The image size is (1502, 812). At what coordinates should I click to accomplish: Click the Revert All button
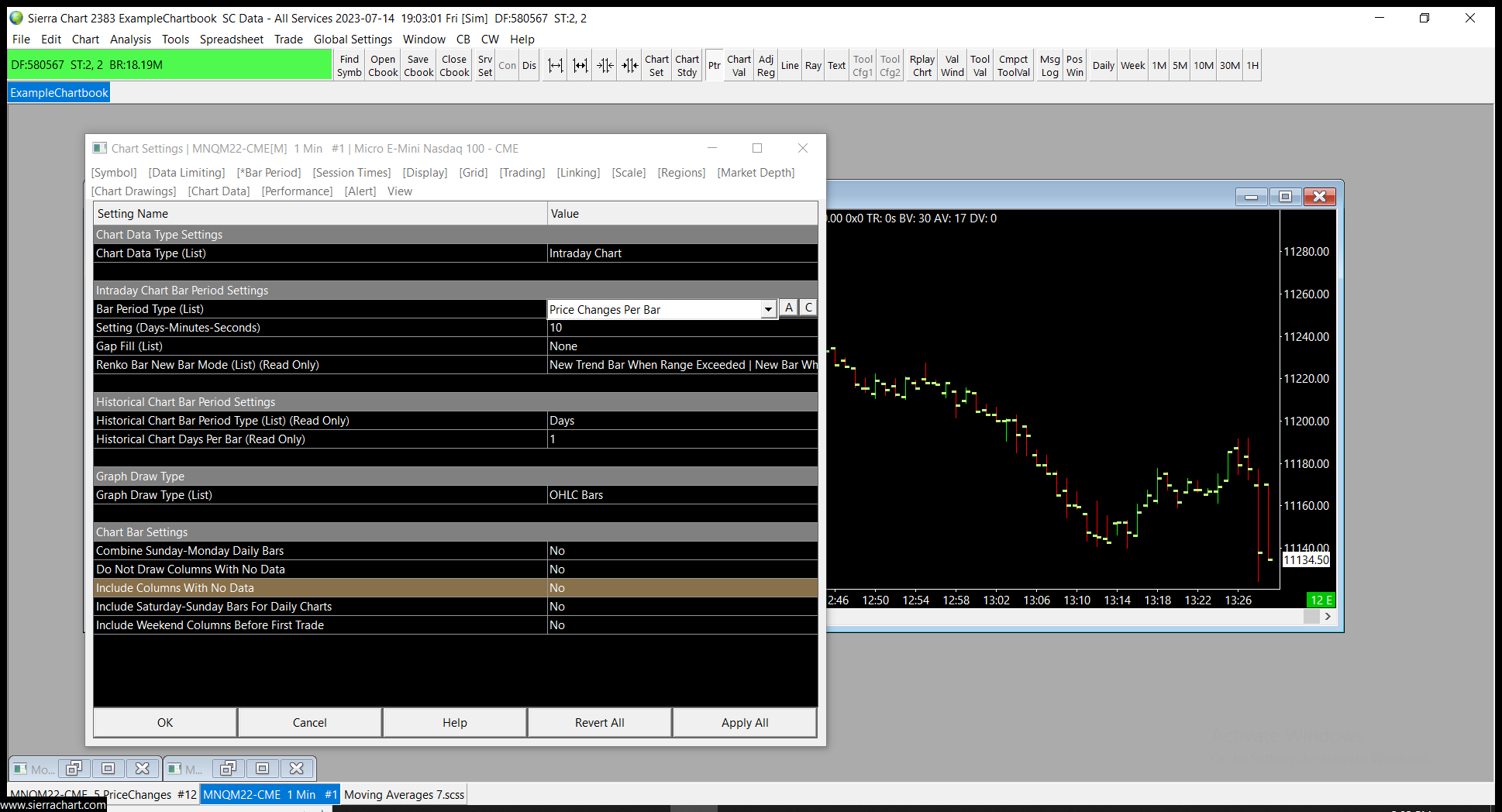tap(599, 722)
